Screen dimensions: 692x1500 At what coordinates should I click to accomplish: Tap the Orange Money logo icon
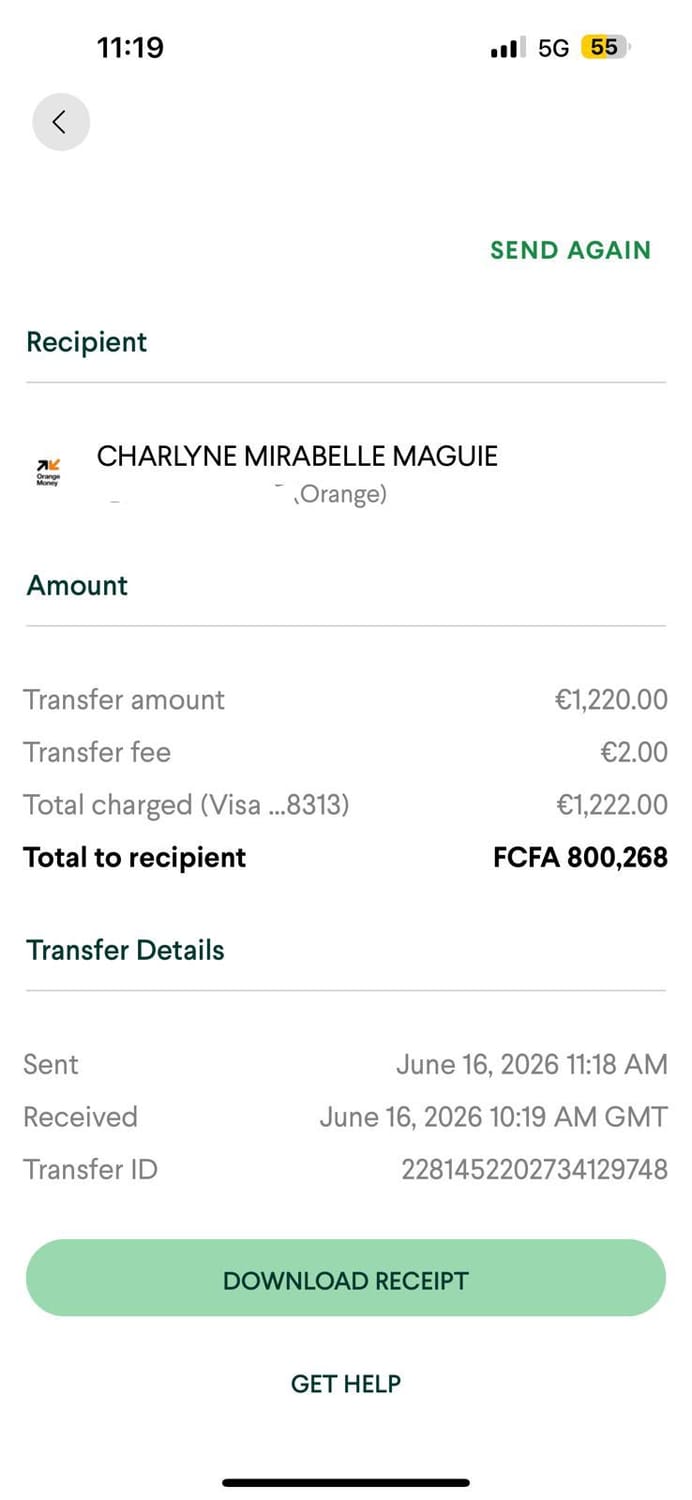click(x=48, y=473)
